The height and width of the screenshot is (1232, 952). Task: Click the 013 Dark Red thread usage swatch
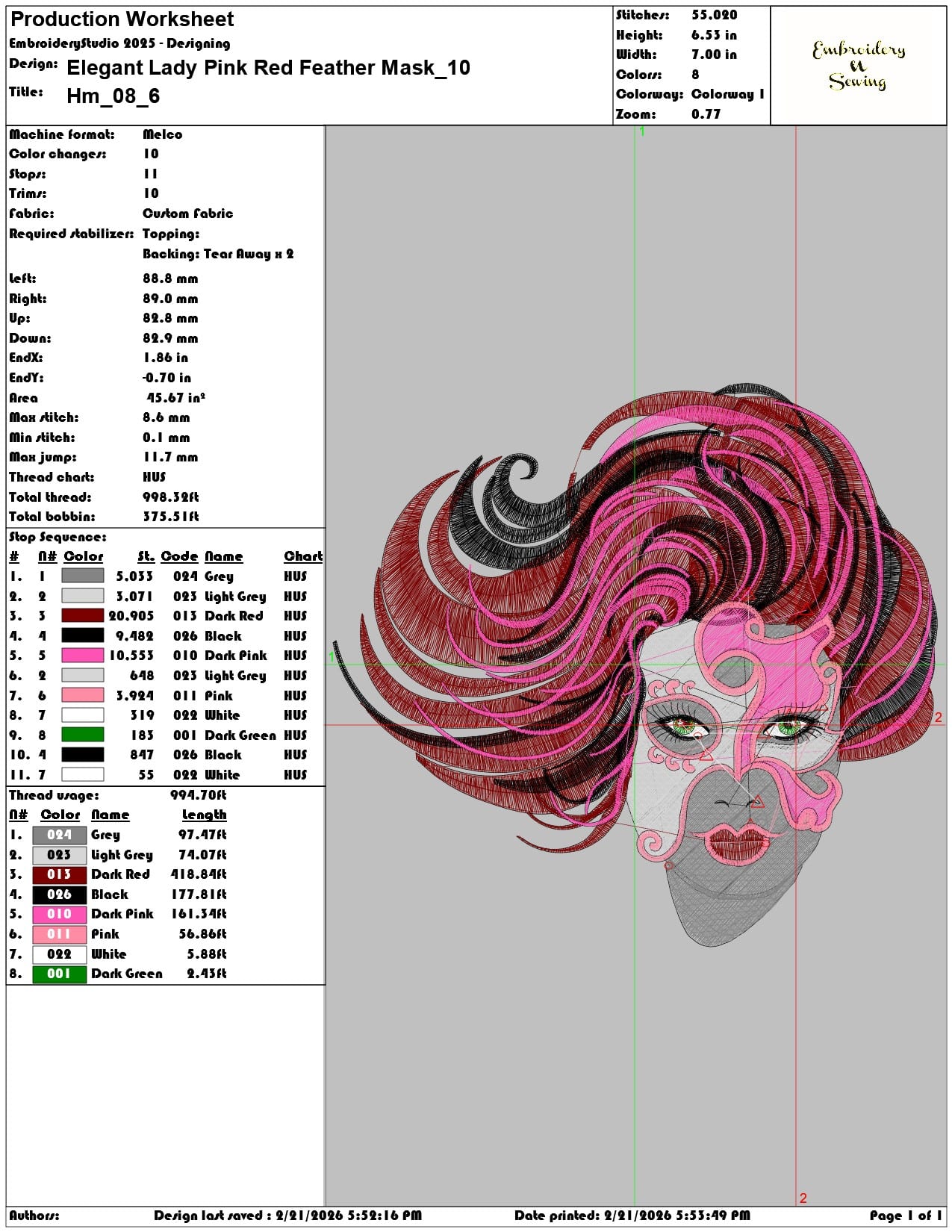pyautogui.click(x=59, y=874)
